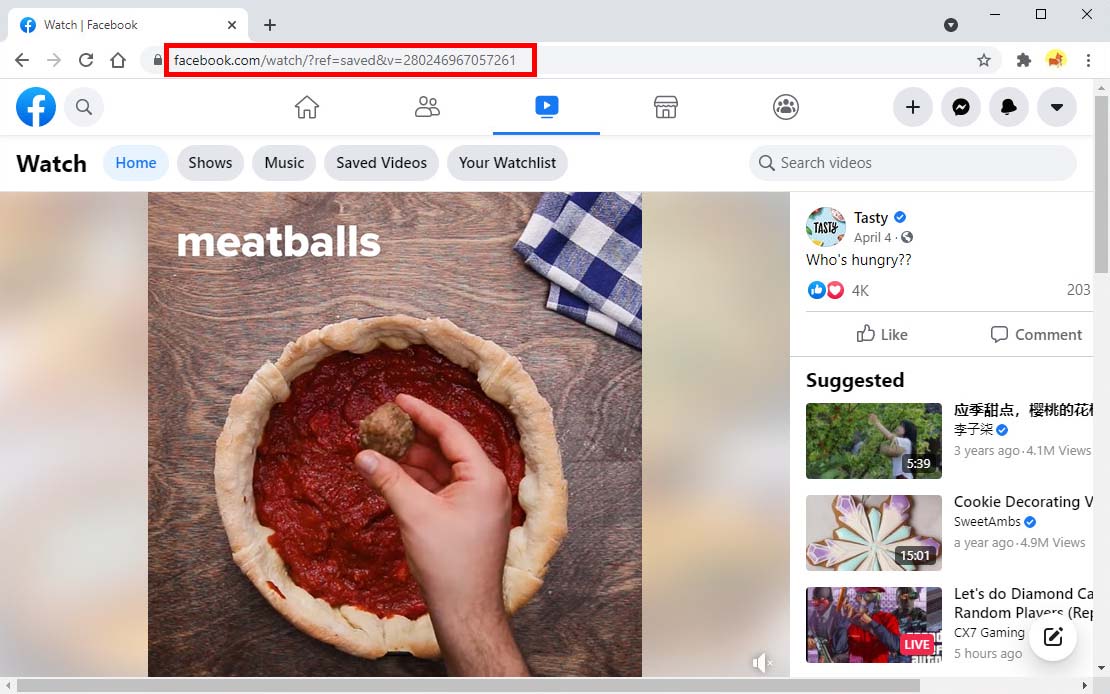
Task: Open tab search dropdown in title bar
Action: point(951,25)
